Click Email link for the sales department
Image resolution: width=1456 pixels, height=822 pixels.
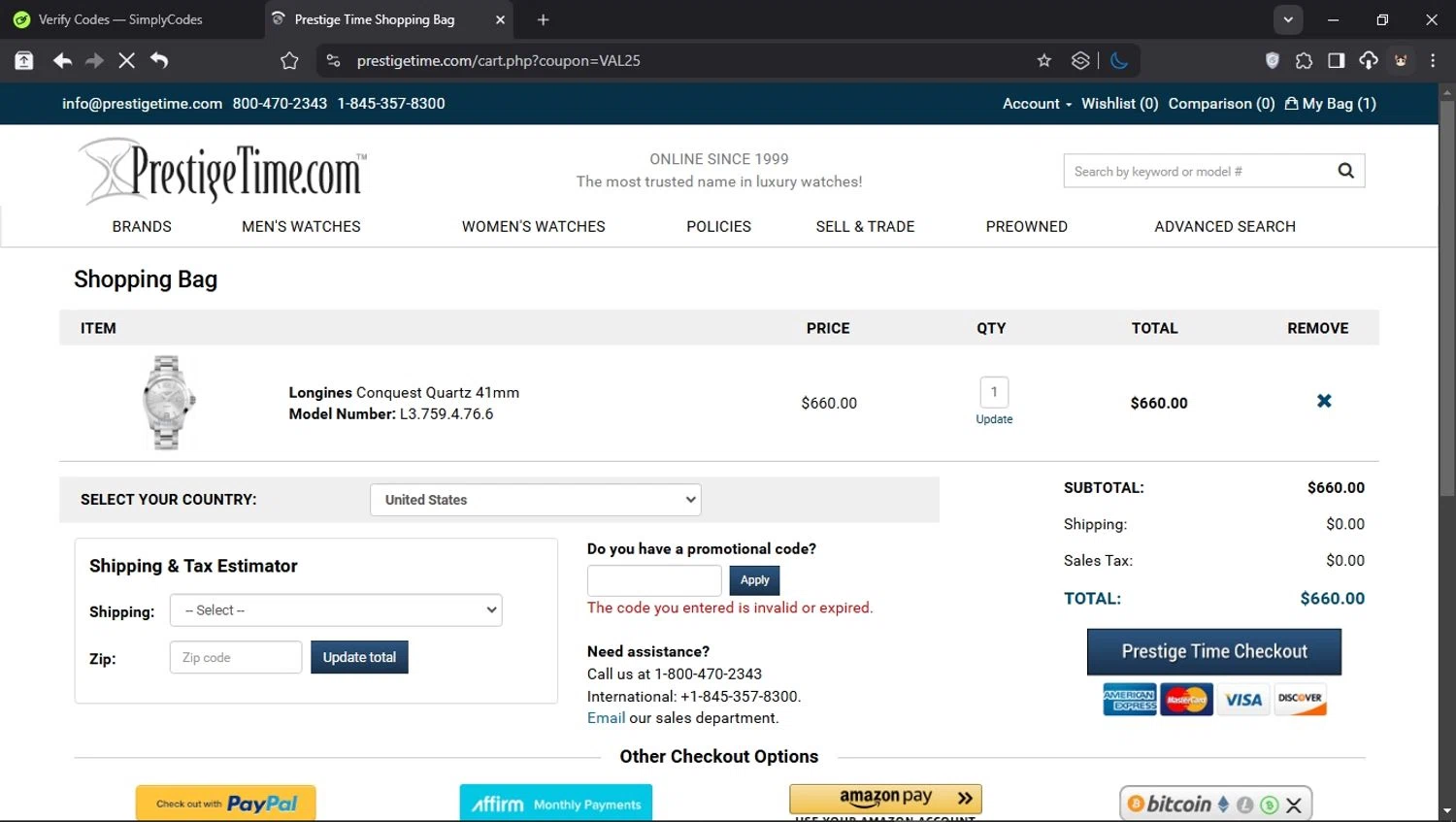[606, 718]
